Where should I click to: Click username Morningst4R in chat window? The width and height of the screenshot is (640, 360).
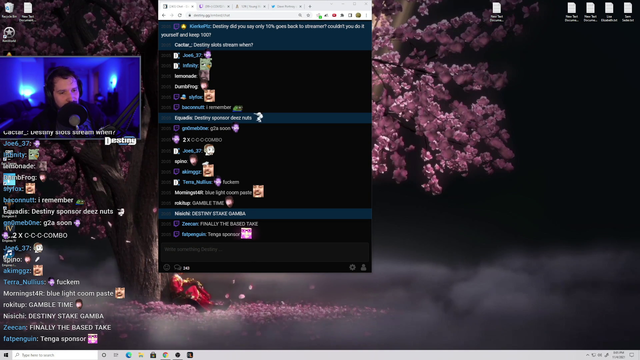189,193
